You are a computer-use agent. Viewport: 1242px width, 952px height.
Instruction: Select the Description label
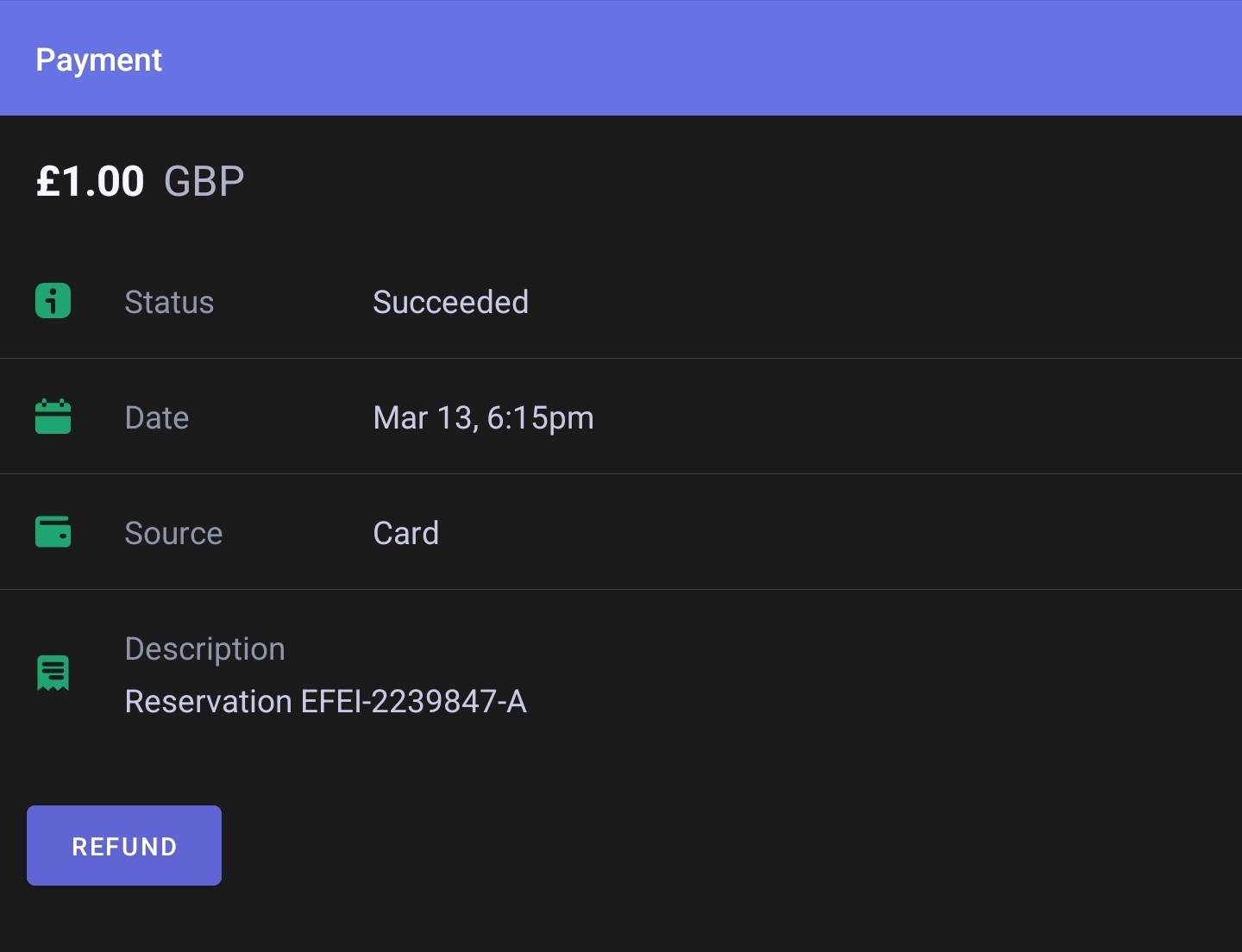[x=204, y=648]
